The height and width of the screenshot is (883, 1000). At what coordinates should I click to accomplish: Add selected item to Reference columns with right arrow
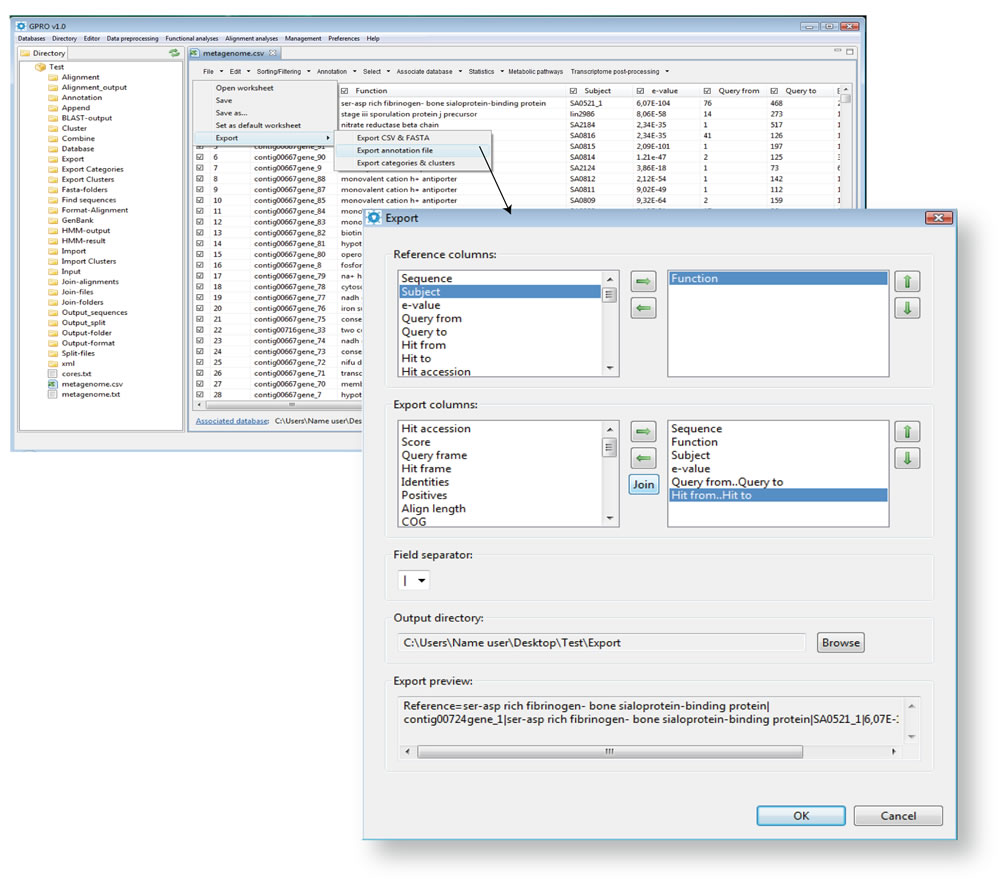(644, 283)
